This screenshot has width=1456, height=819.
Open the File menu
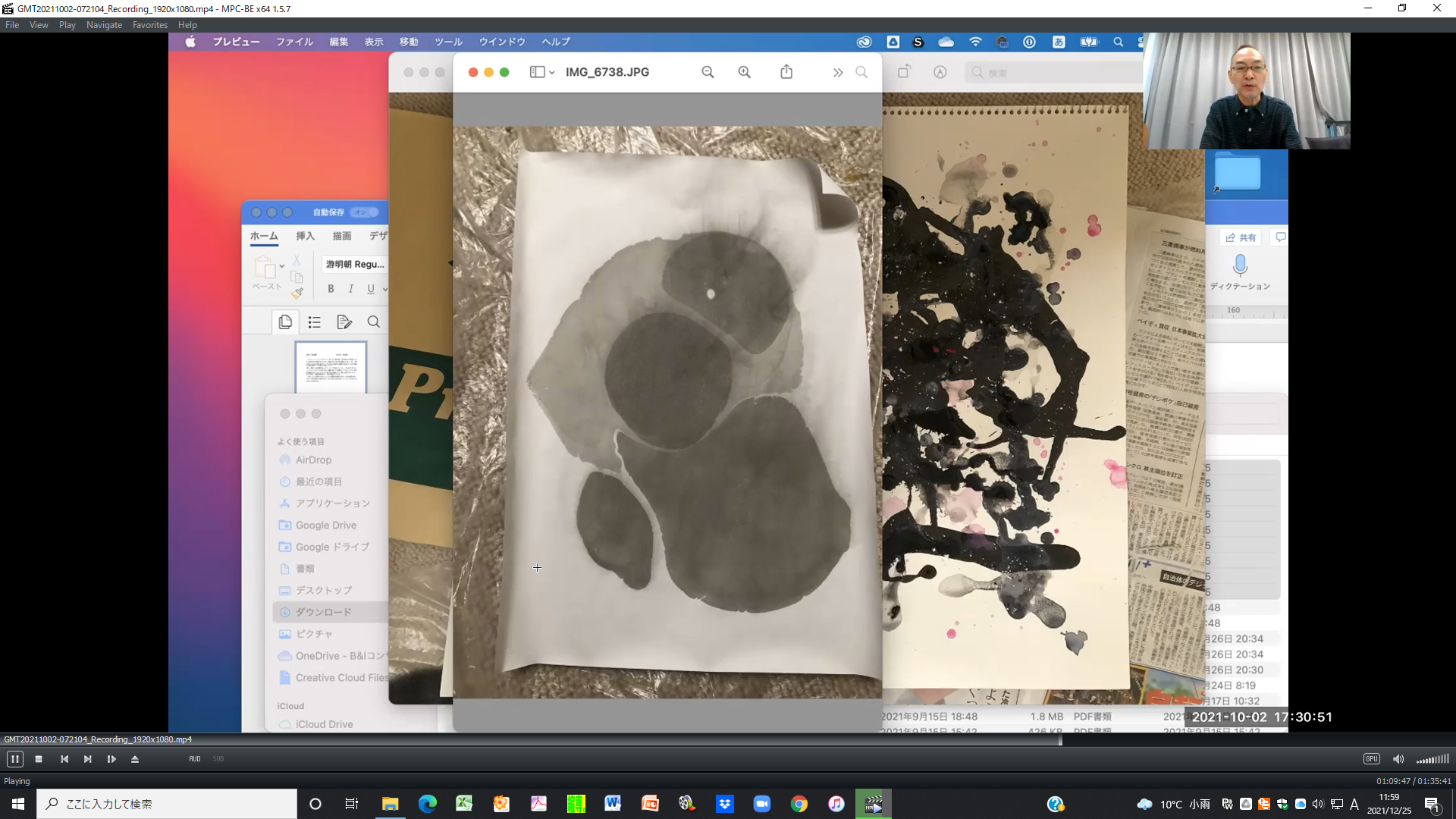(12, 25)
